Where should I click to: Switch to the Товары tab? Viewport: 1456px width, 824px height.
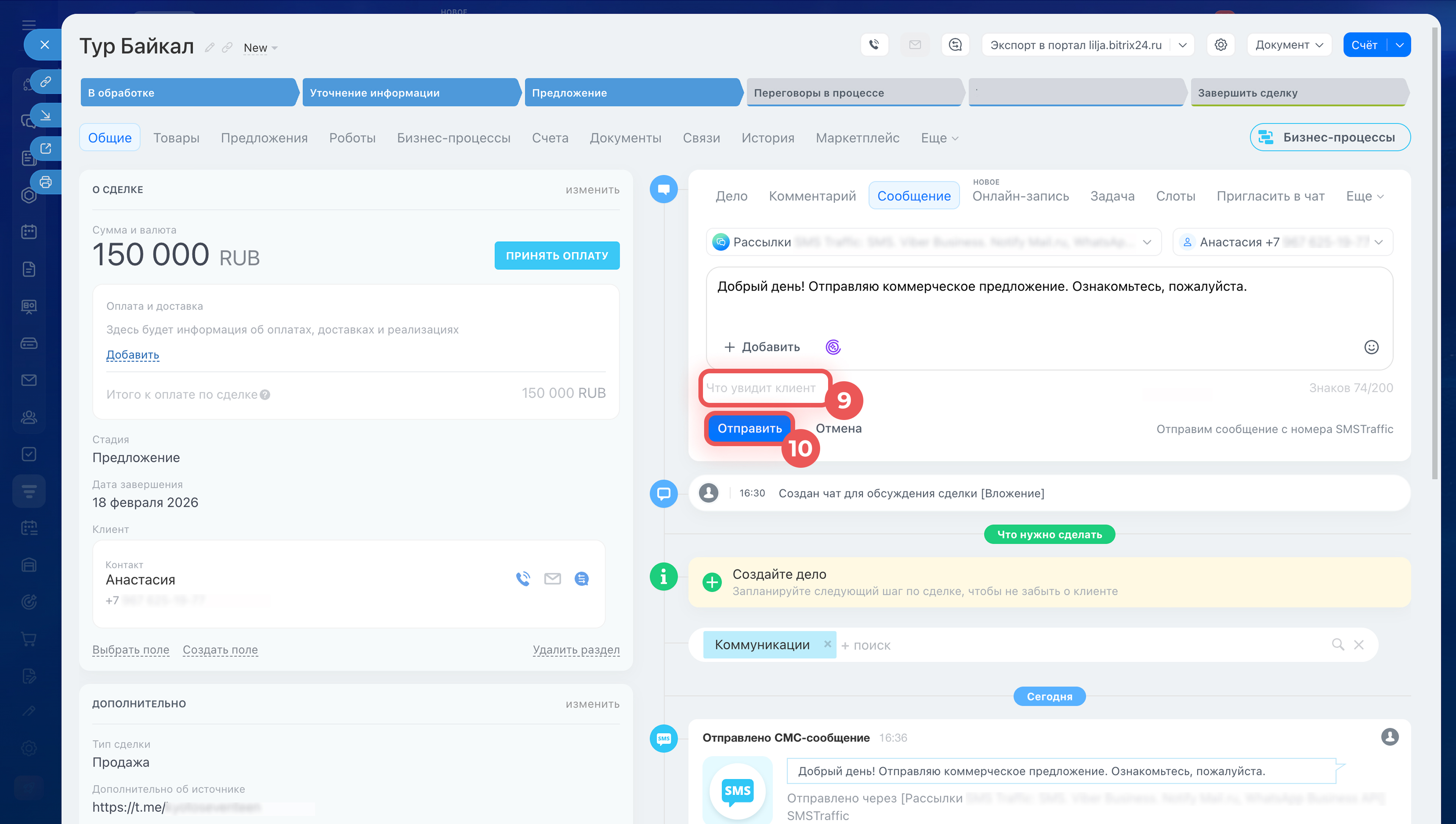176,138
